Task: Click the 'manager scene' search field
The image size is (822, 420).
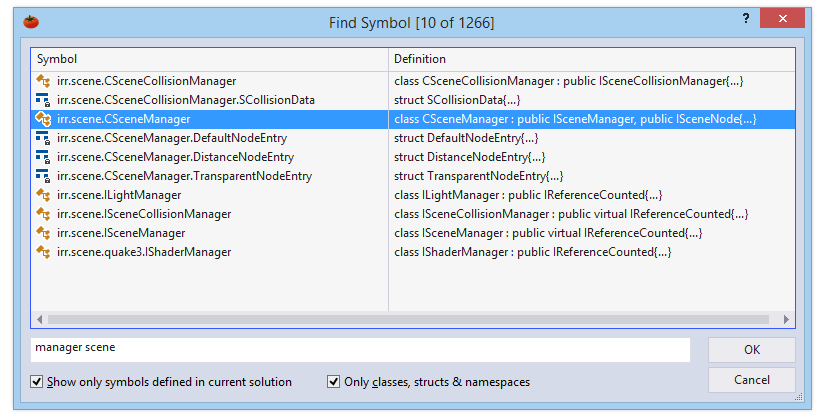Action: [360, 348]
